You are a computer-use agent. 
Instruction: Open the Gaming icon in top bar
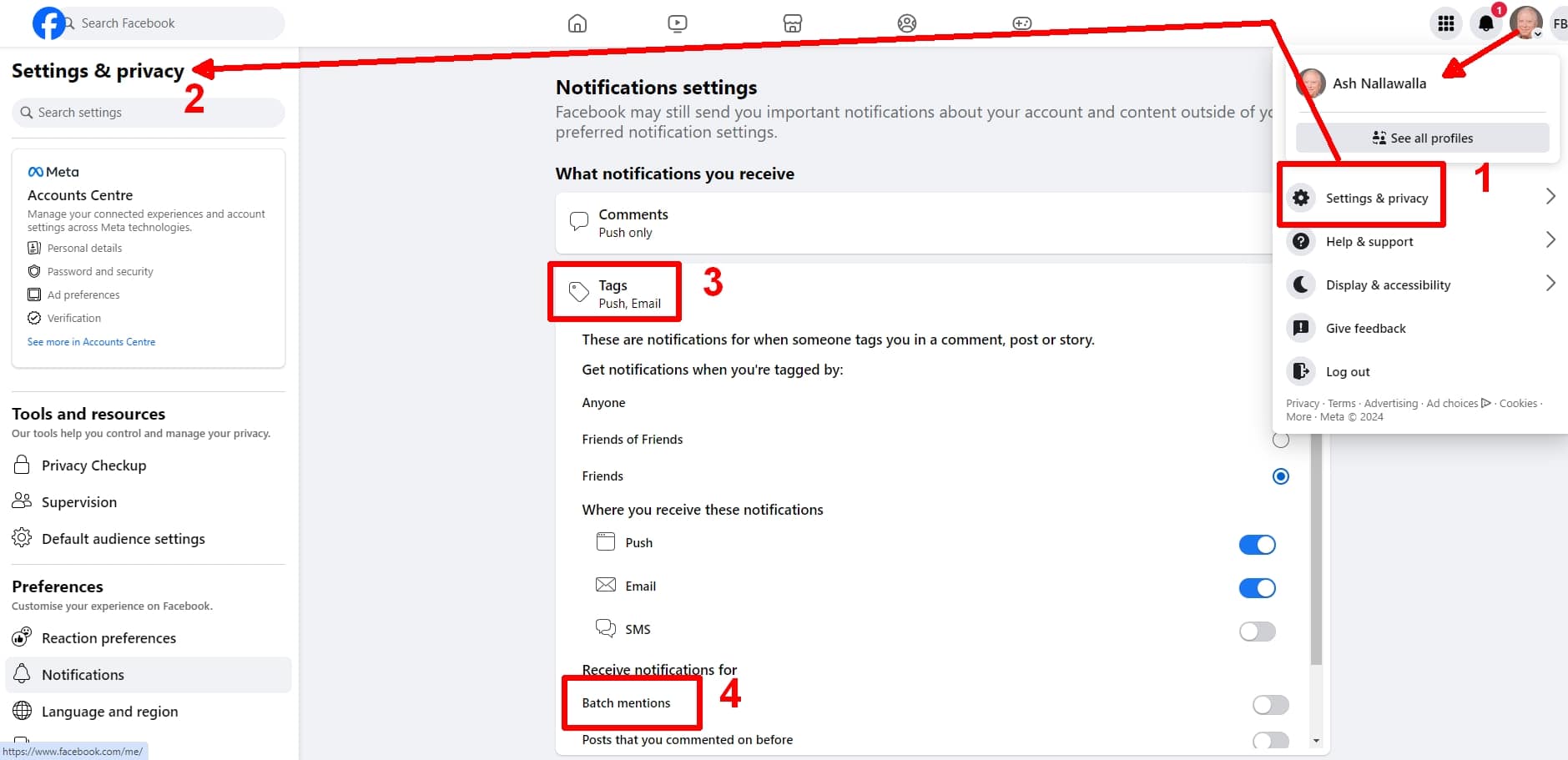coord(1022,23)
